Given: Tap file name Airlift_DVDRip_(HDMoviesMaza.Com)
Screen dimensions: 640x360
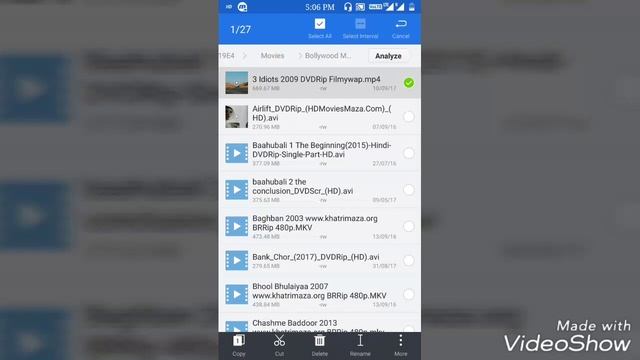Looking at the screenshot, I should (322, 113).
